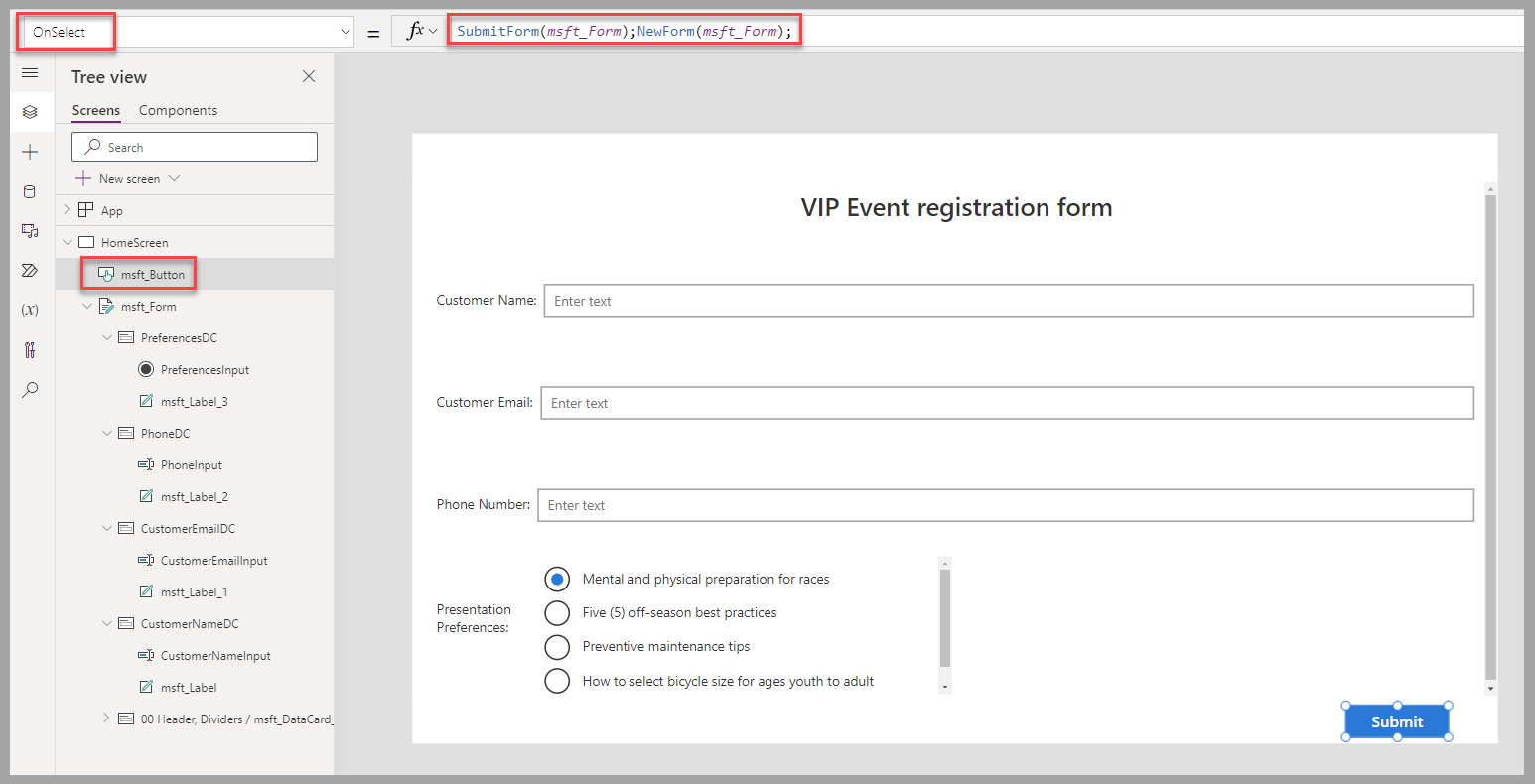Select Five (5) off-season best practices radio

(557, 612)
